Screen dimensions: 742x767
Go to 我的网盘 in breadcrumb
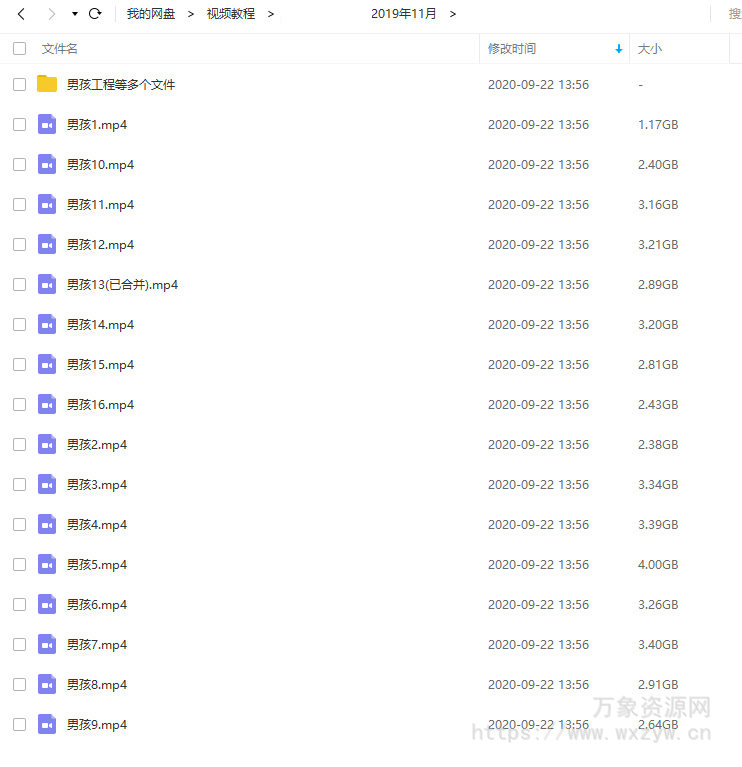click(x=151, y=14)
